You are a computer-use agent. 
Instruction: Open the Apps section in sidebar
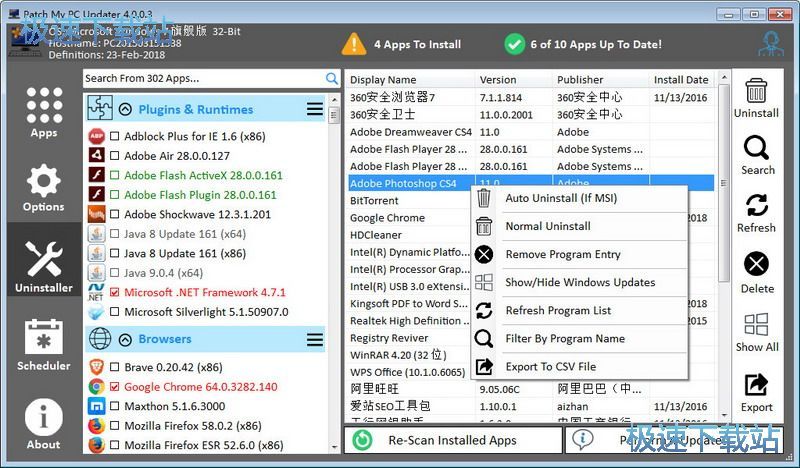coord(44,112)
